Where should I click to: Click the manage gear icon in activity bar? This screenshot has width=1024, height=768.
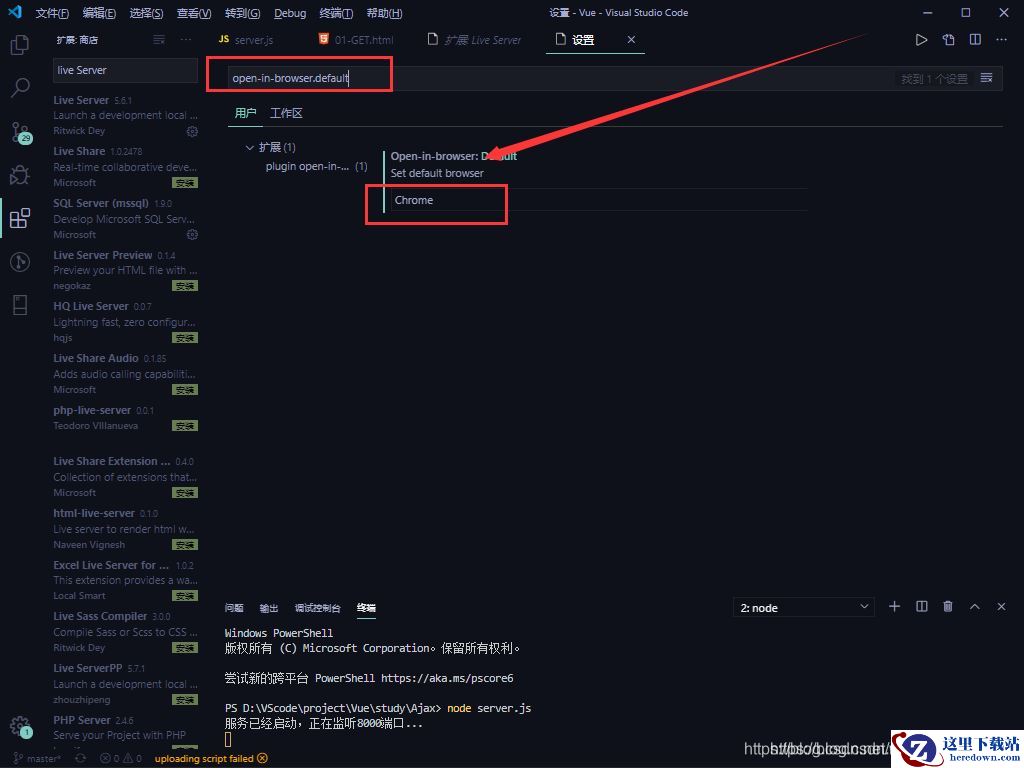[20, 726]
